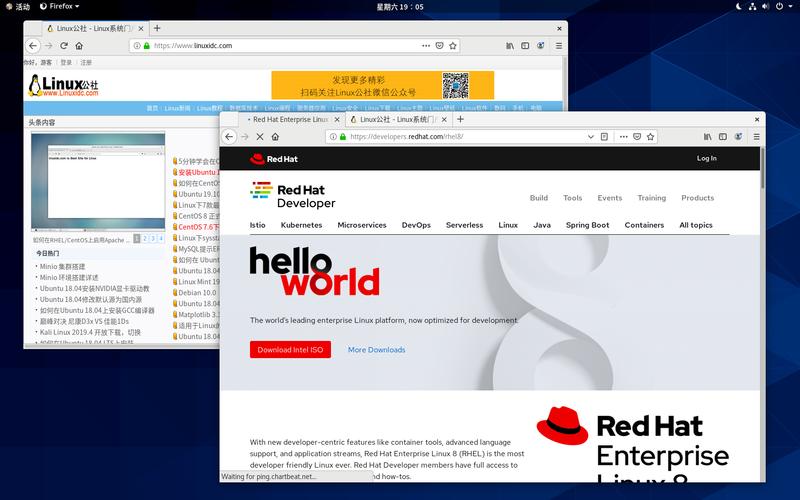View site info lock icon for redhat.com
800x500 pixels.
[343, 136]
